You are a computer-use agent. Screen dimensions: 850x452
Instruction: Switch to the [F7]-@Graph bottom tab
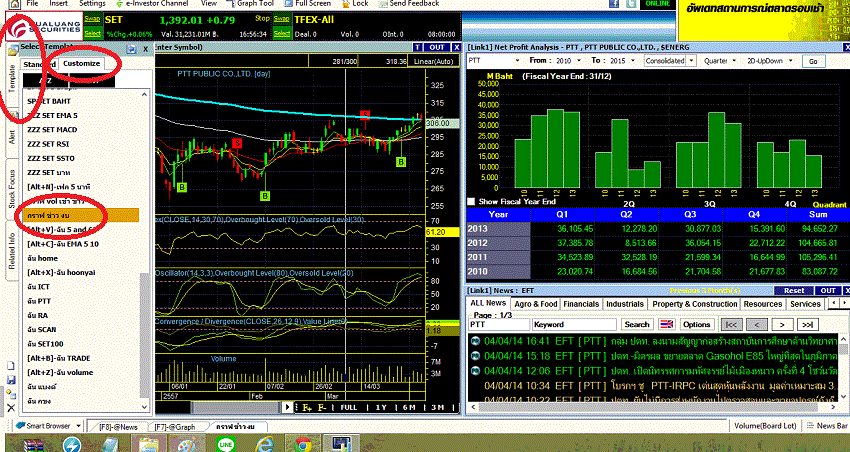pos(175,427)
